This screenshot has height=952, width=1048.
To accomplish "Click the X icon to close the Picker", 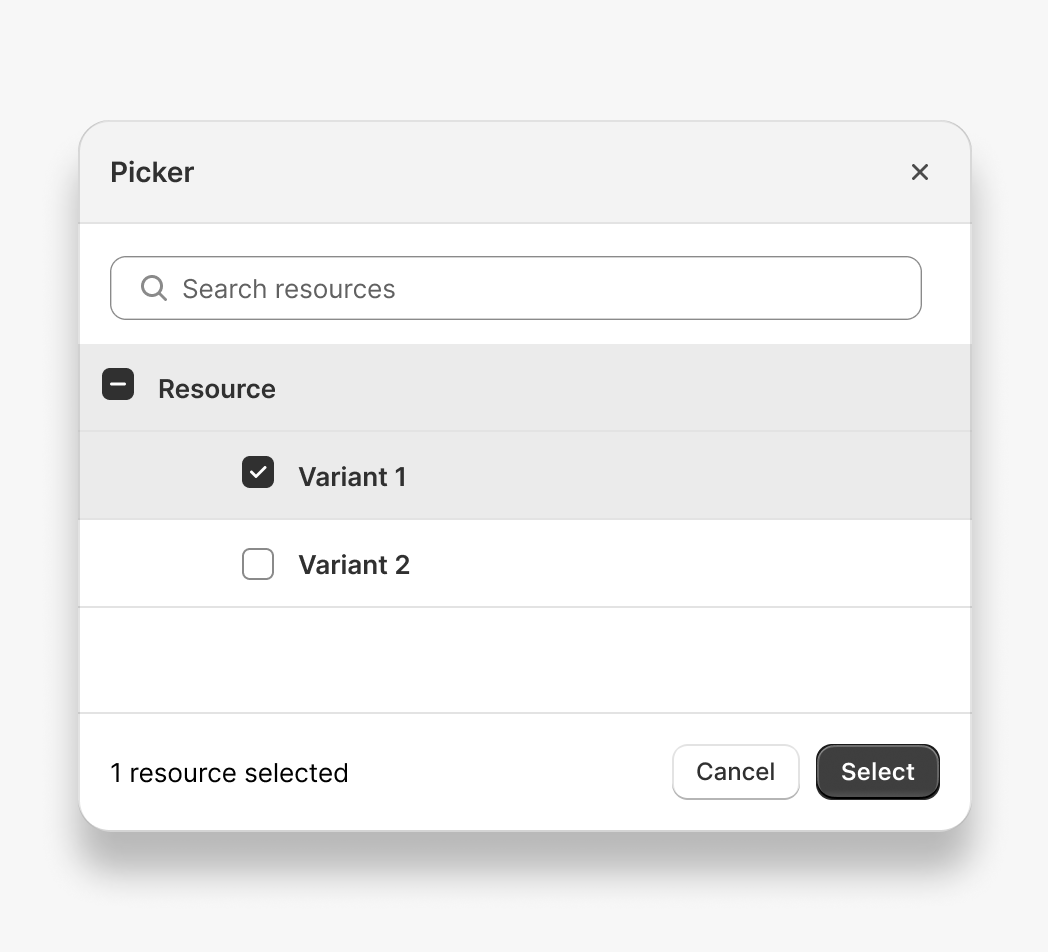I will coord(920,172).
